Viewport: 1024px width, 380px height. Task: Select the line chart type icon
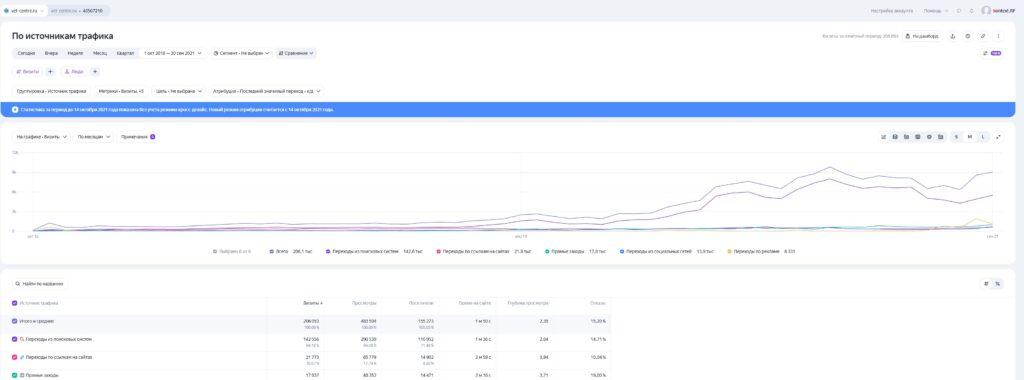coord(884,137)
